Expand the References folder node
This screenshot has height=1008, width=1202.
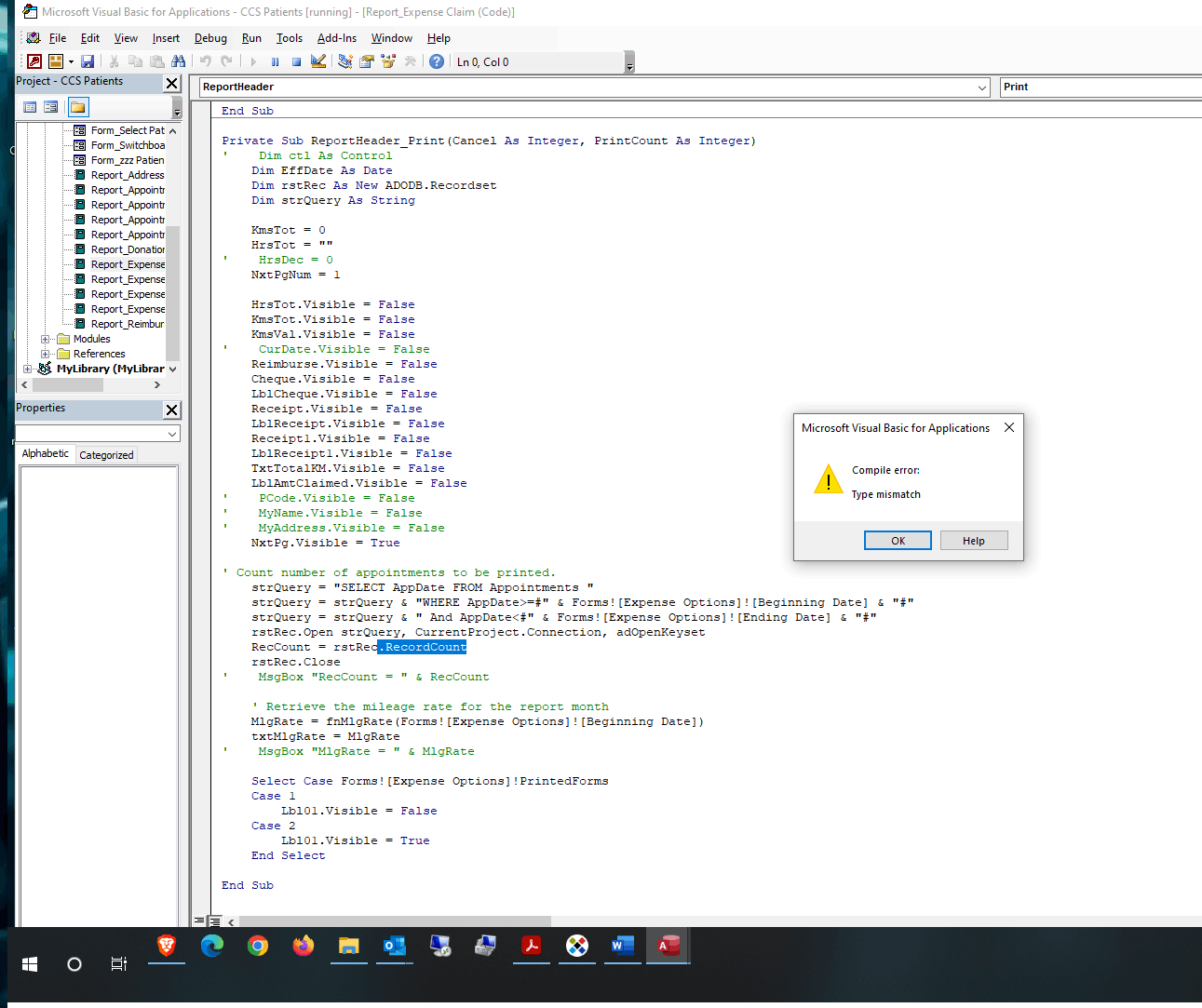(45, 354)
